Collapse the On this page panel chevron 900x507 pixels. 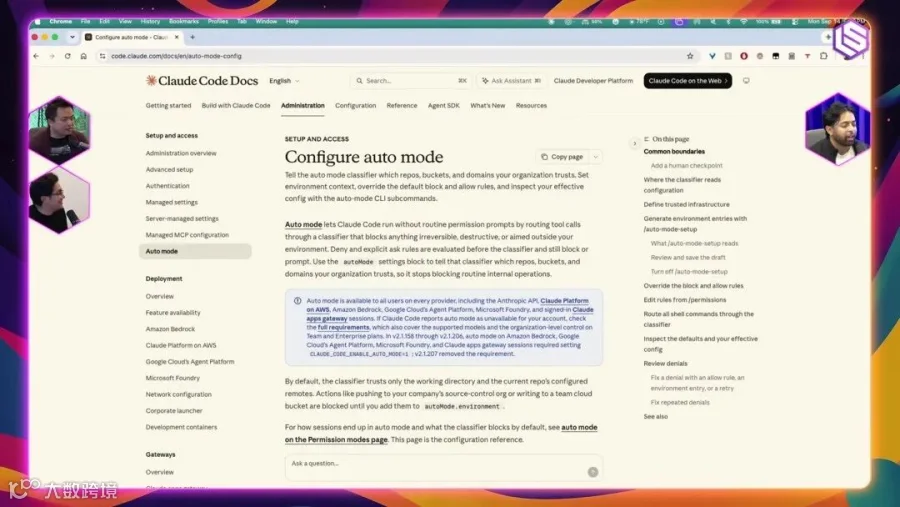click(x=634, y=143)
